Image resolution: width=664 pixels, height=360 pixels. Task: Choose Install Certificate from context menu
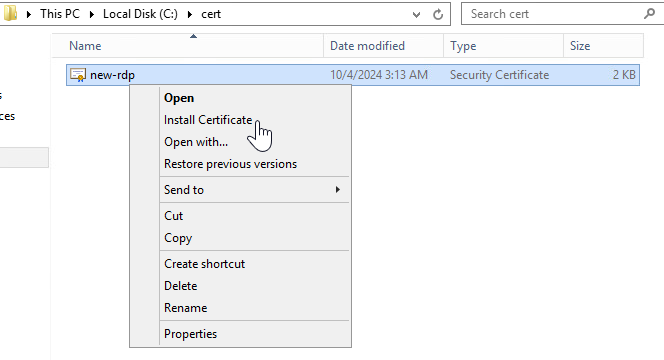[x=208, y=120]
